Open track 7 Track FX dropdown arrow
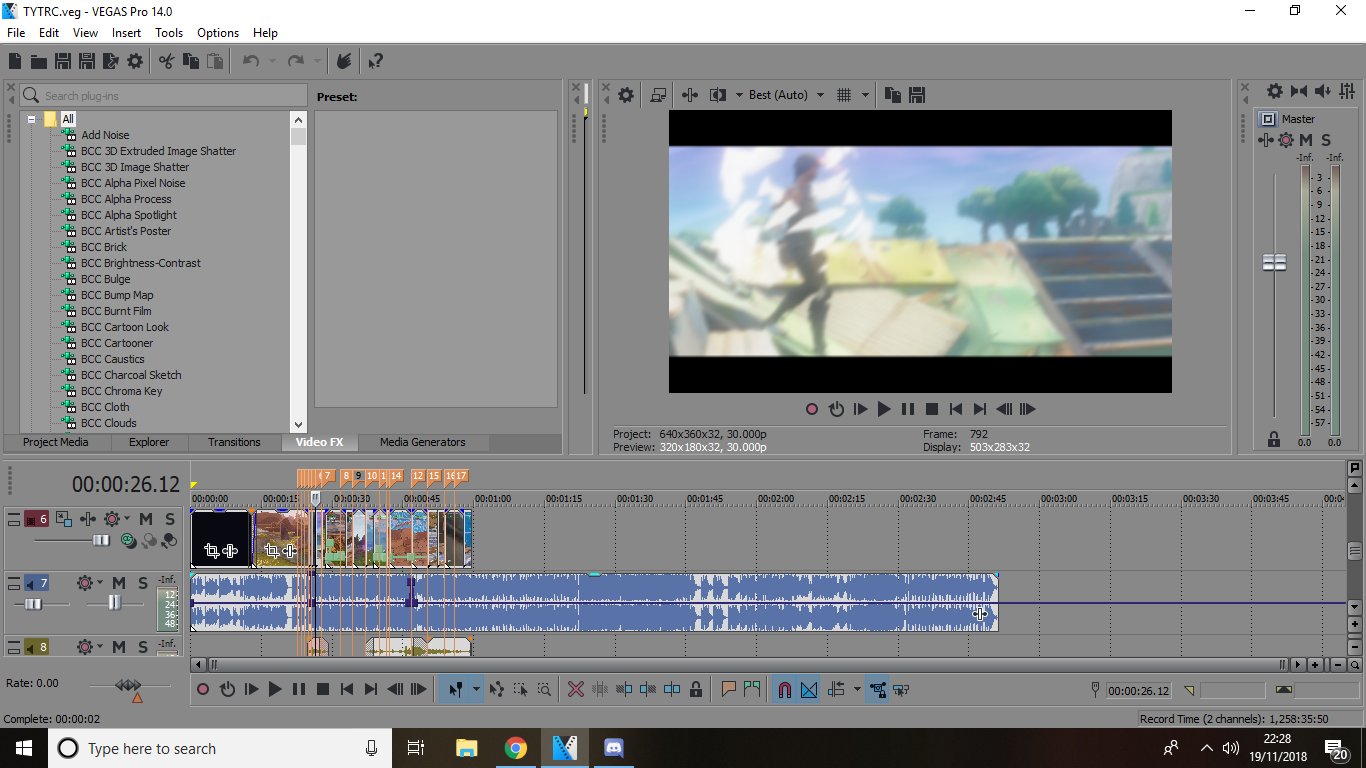This screenshot has height=768, width=1366. pyautogui.click(x=100, y=583)
